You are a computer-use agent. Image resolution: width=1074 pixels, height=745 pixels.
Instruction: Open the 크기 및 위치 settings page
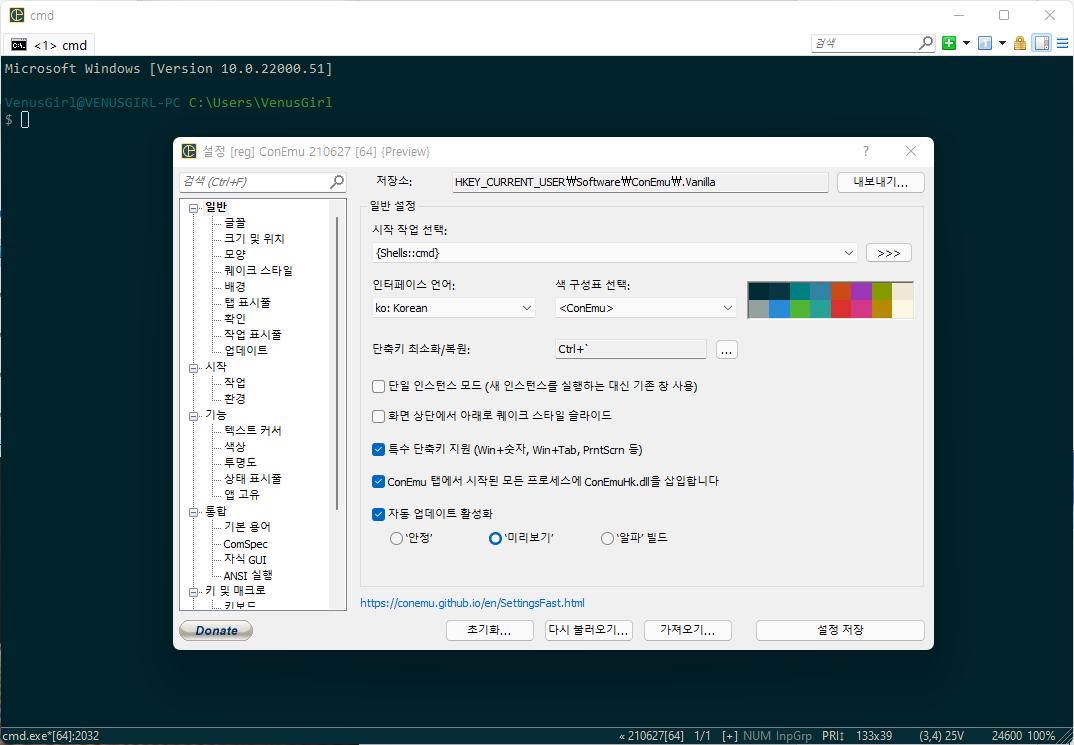254,238
